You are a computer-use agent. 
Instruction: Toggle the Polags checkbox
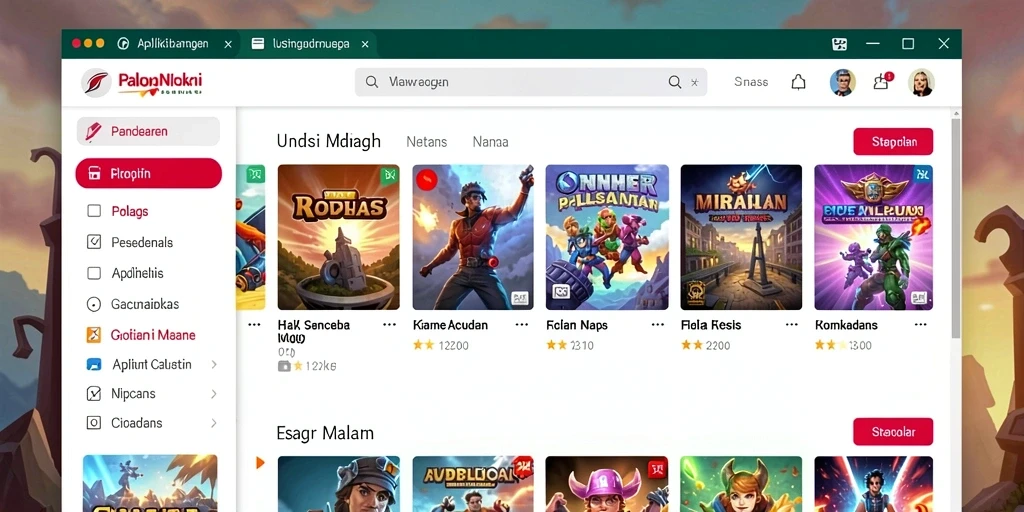coord(94,211)
